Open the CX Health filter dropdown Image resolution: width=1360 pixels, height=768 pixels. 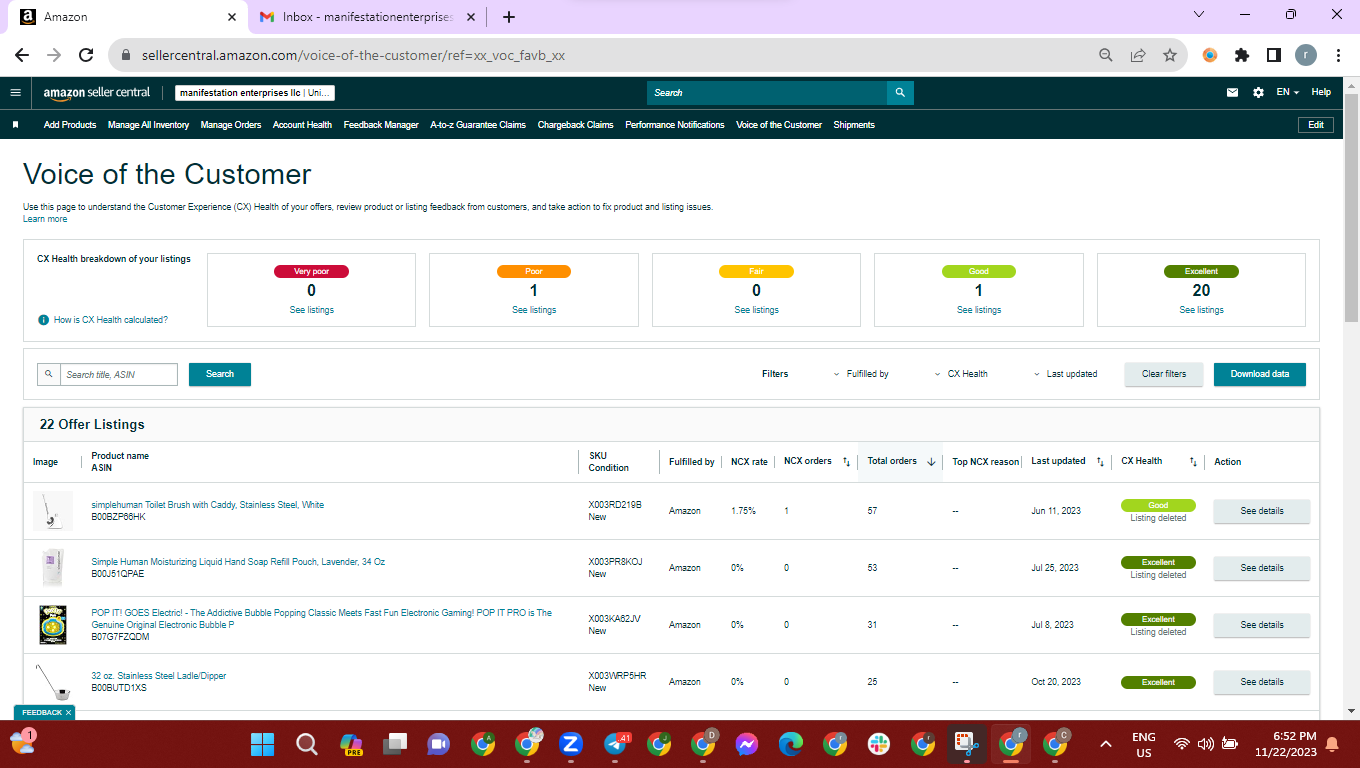[961, 374]
